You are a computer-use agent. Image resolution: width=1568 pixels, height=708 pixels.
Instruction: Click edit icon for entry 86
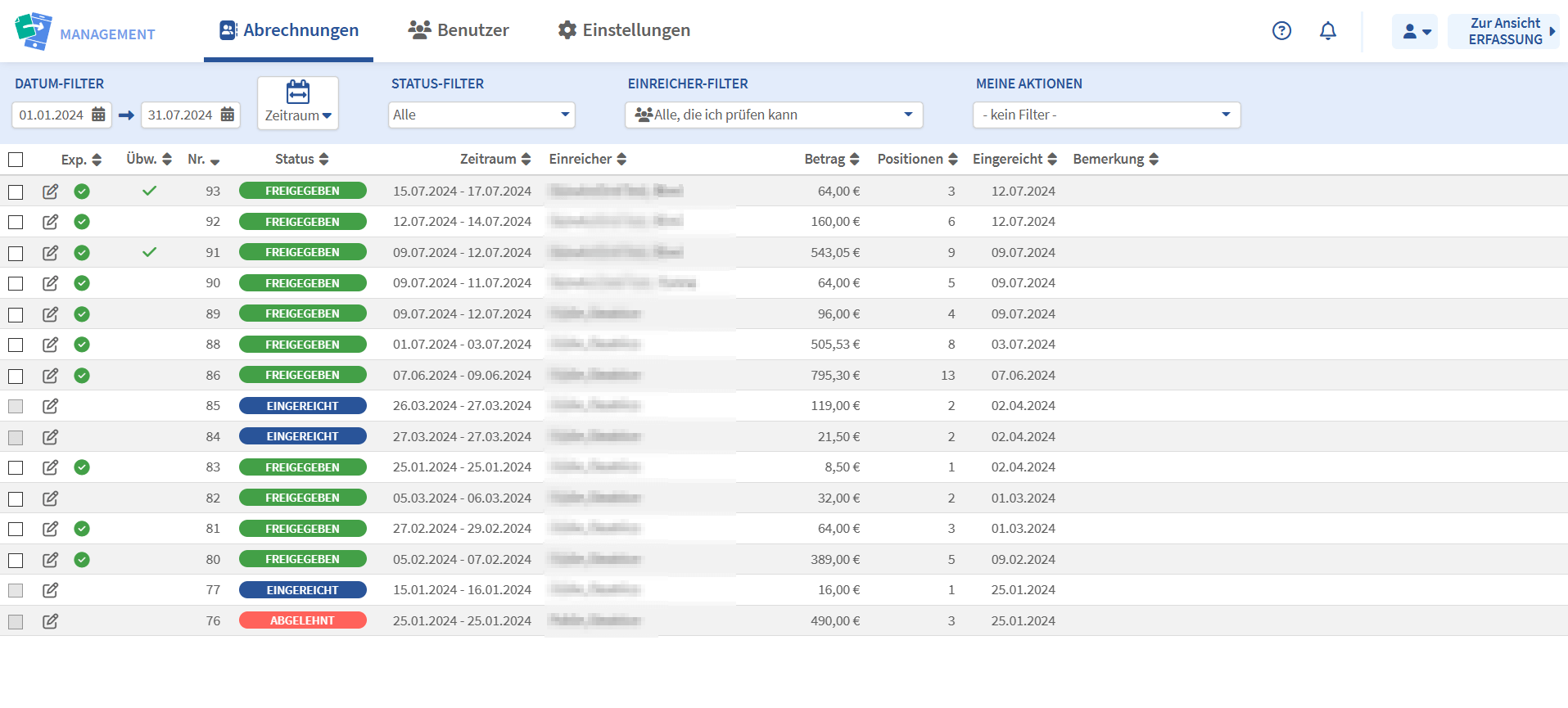[51, 376]
